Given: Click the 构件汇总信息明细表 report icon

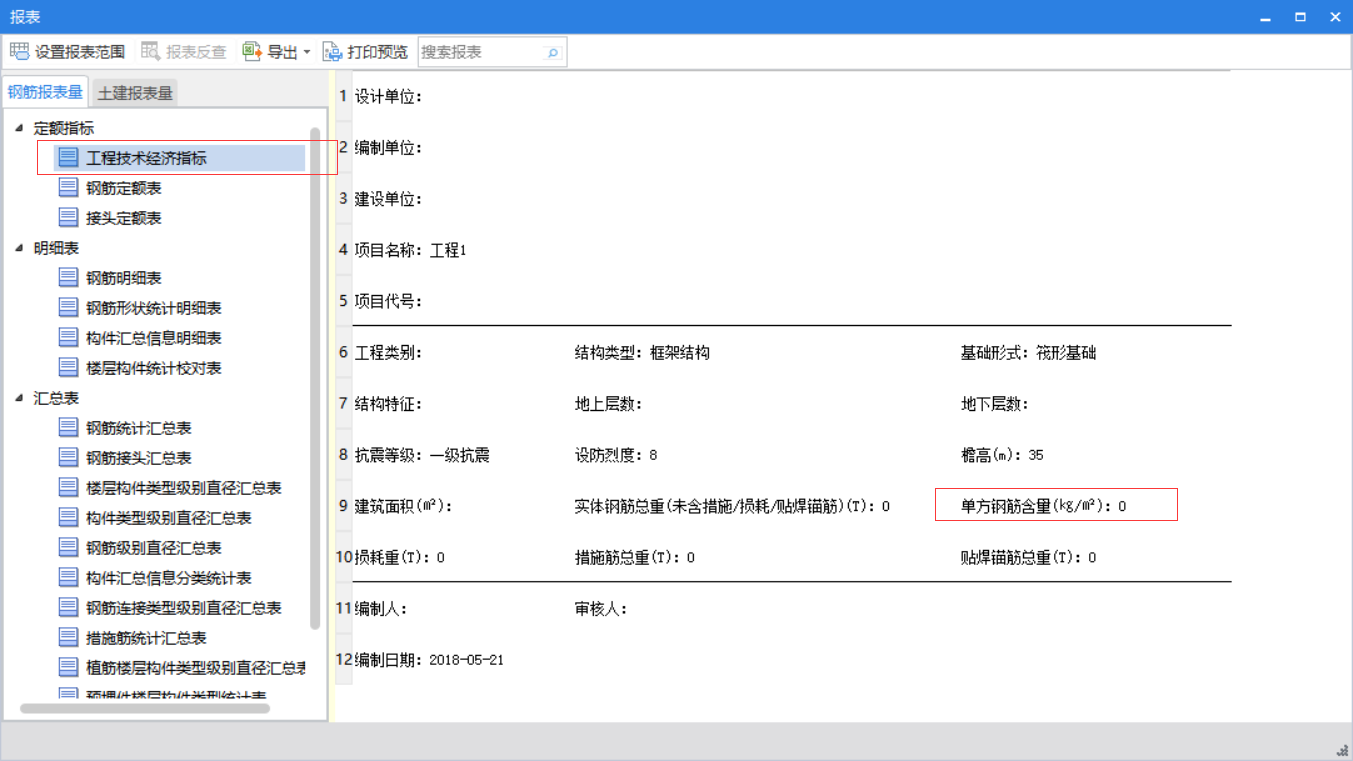Looking at the screenshot, I should (x=68, y=338).
